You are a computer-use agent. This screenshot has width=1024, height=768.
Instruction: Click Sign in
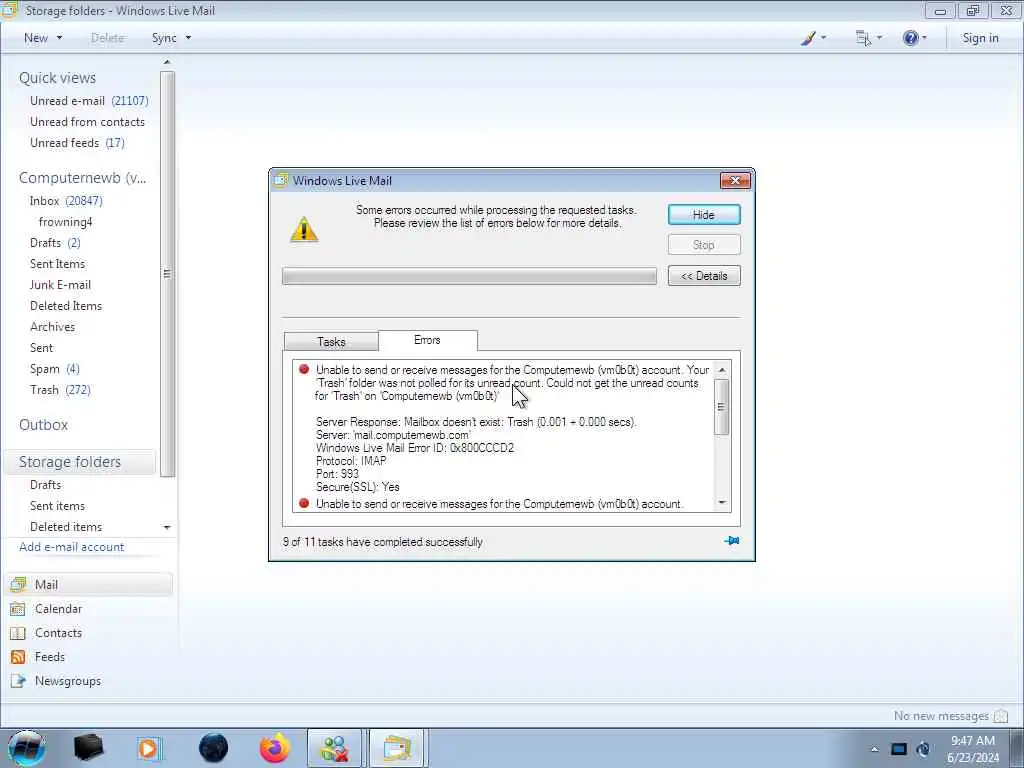pyautogui.click(x=980, y=38)
